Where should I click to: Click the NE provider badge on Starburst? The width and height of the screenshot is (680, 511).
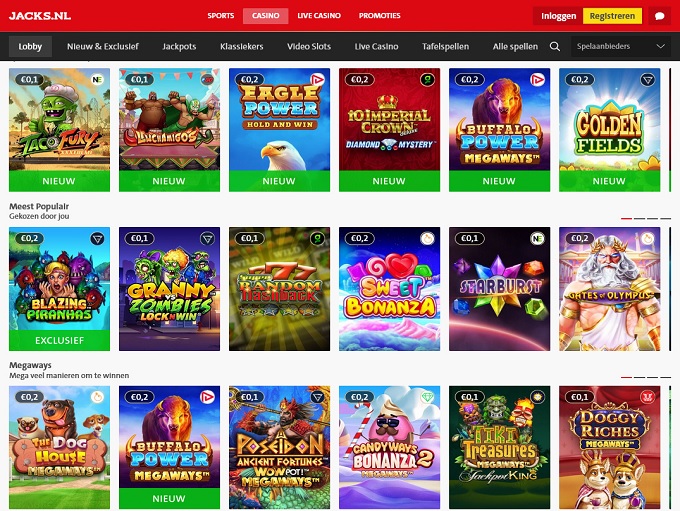point(537,239)
